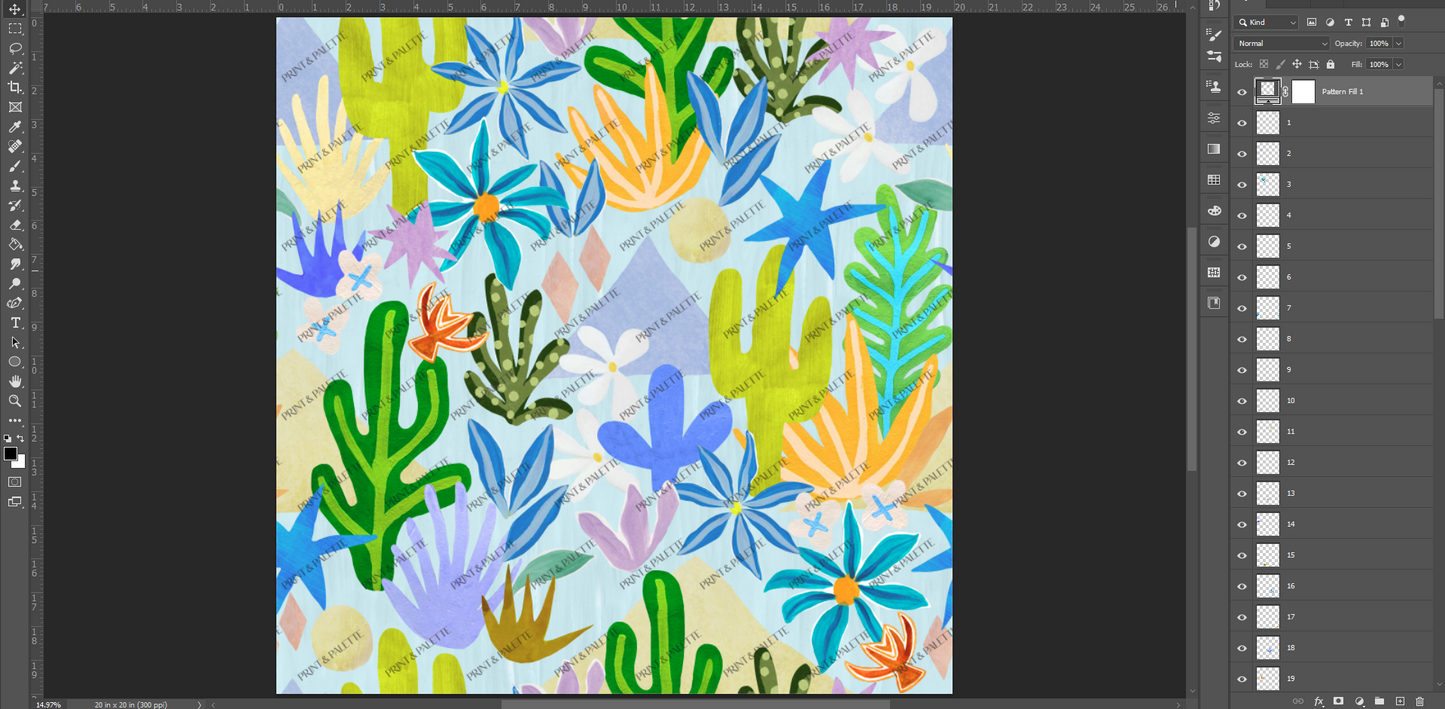
Task: Select the Dodge tool
Action: 15,283
